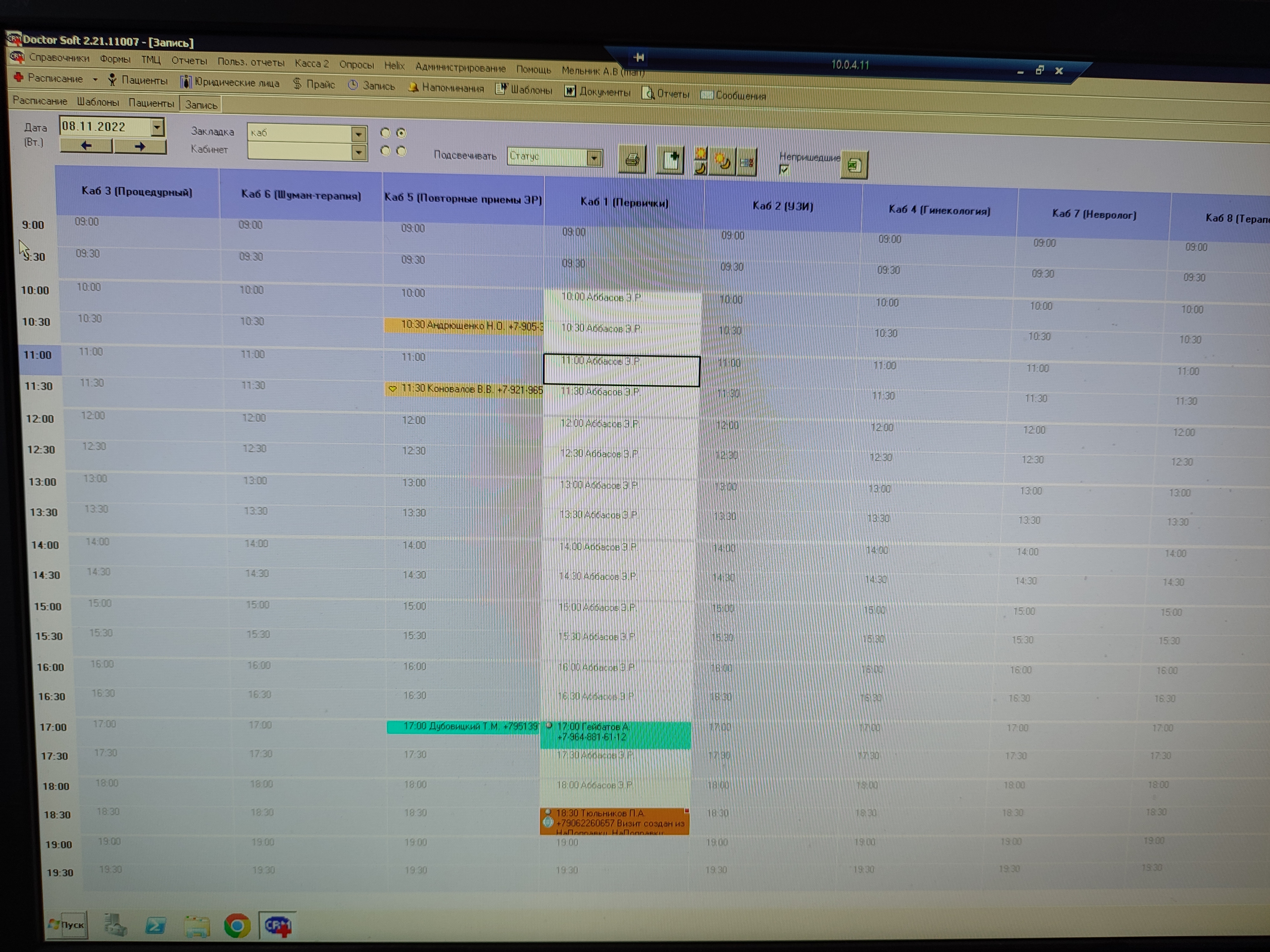Viewport: 1270px width, 952px height.
Task: Select the upper-right selected radio button
Action: [x=401, y=133]
